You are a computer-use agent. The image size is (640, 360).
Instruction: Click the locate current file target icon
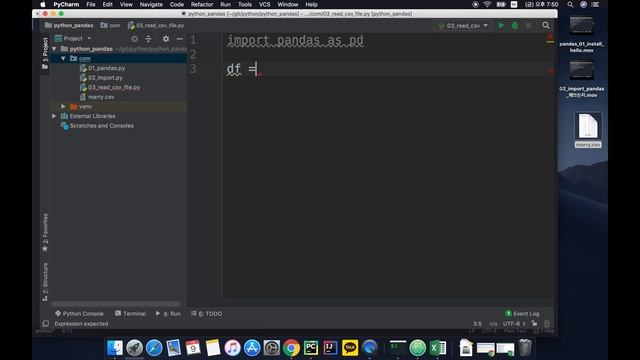pos(134,39)
